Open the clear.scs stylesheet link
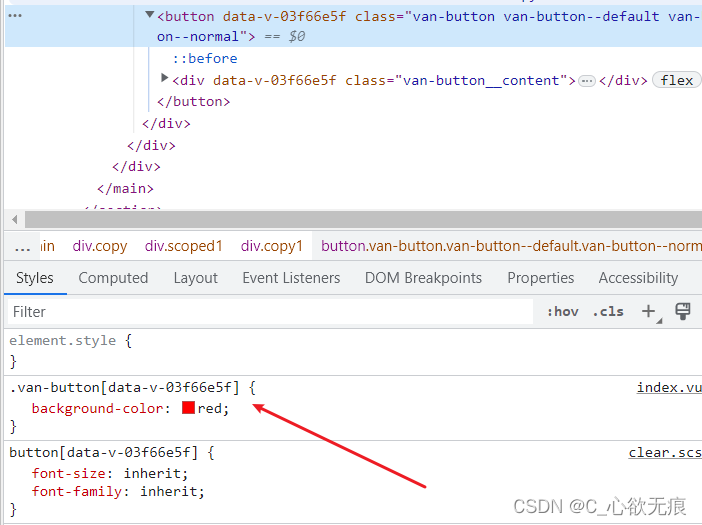 click(664, 453)
